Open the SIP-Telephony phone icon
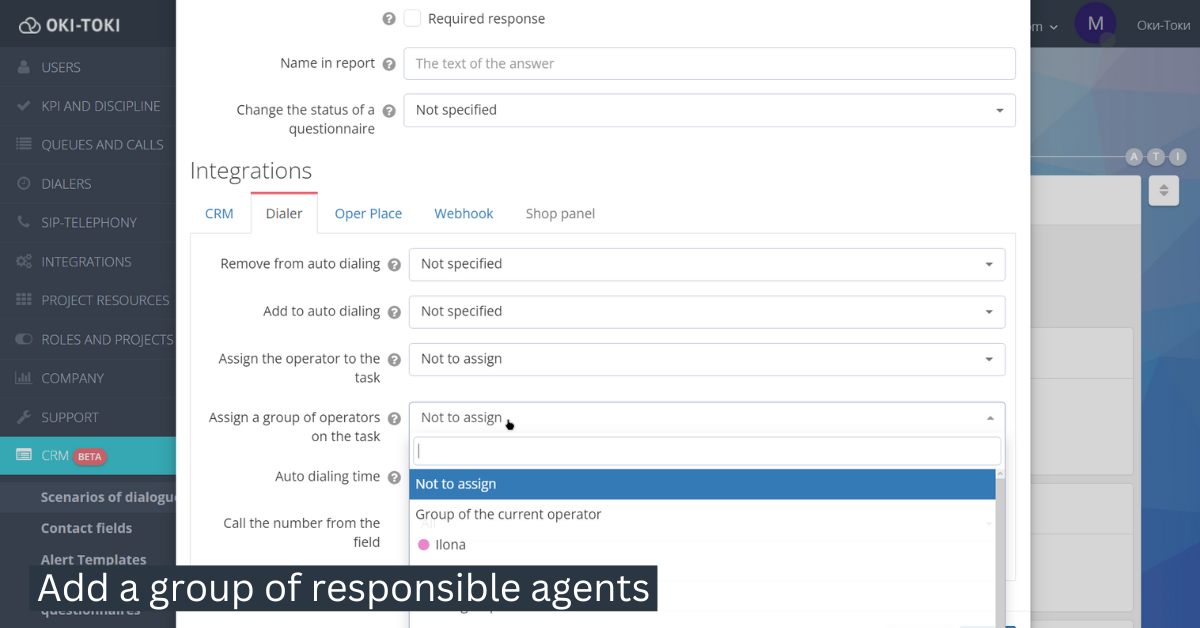This screenshot has height=628, width=1200. pos(24,223)
